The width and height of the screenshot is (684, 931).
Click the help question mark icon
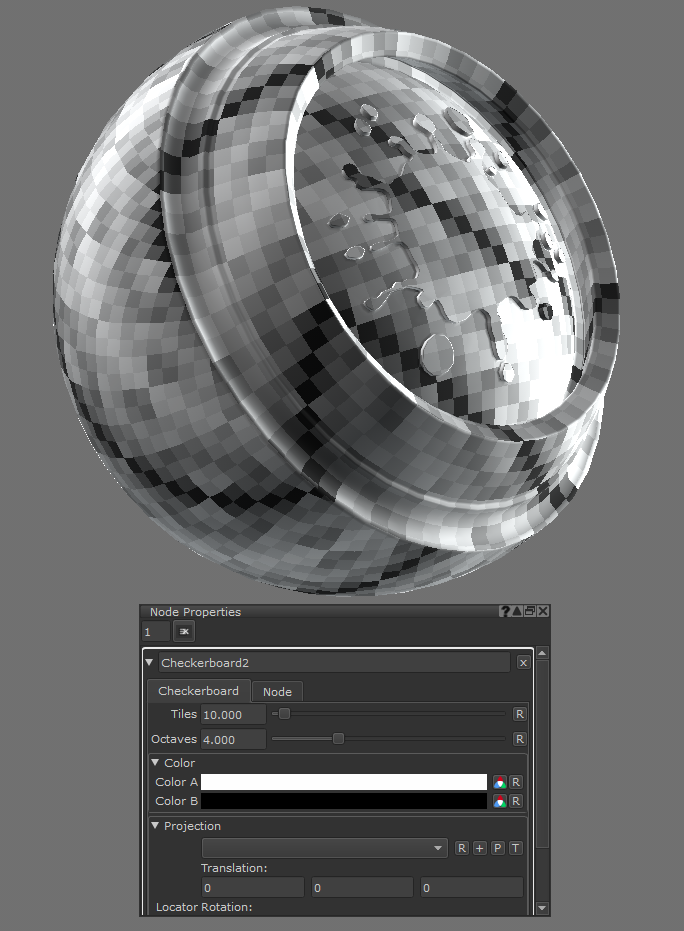505,611
